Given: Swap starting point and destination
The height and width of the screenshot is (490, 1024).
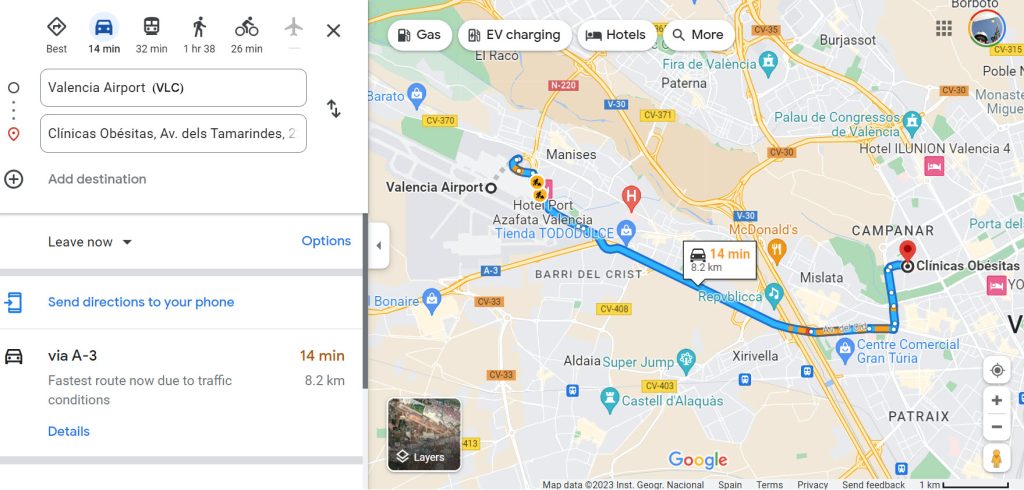Looking at the screenshot, I should (x=334, y=108).
